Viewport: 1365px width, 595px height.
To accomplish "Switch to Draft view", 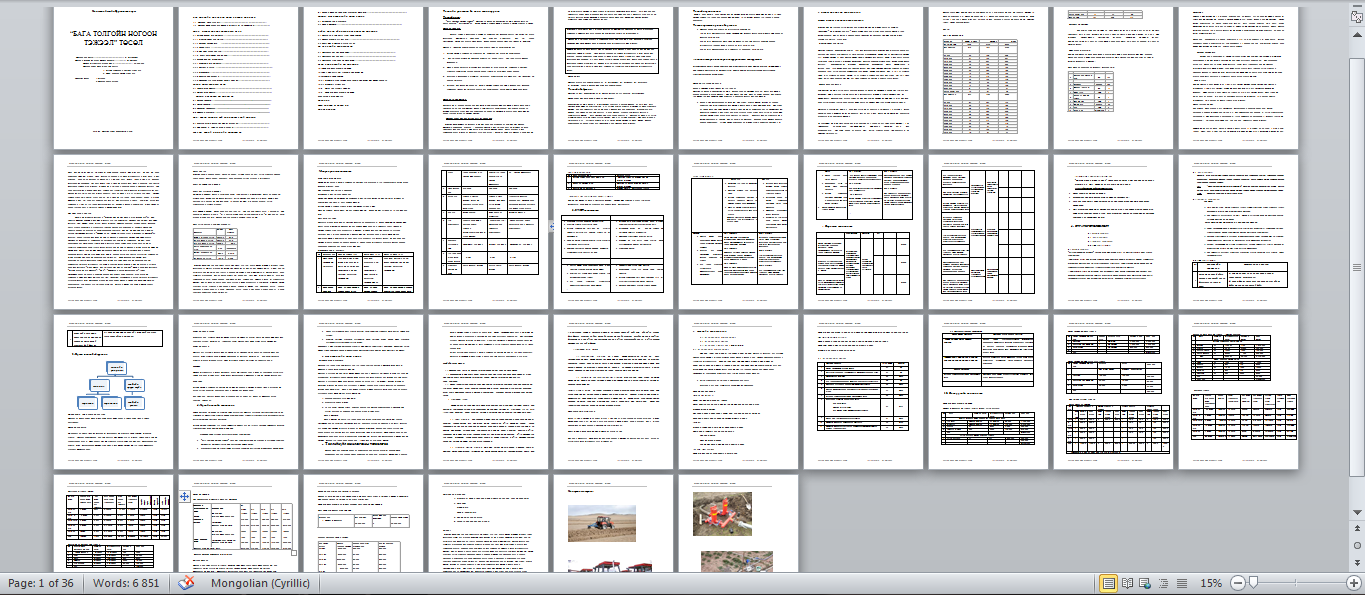I will pyautogui.click(x=1182, y=583).
